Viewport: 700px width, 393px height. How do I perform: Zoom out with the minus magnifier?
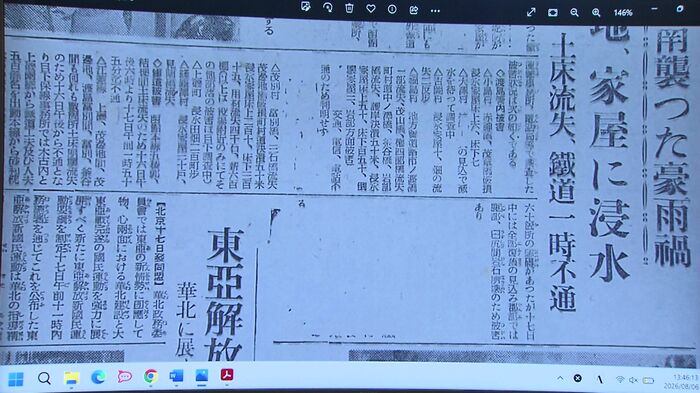[575, 13]
